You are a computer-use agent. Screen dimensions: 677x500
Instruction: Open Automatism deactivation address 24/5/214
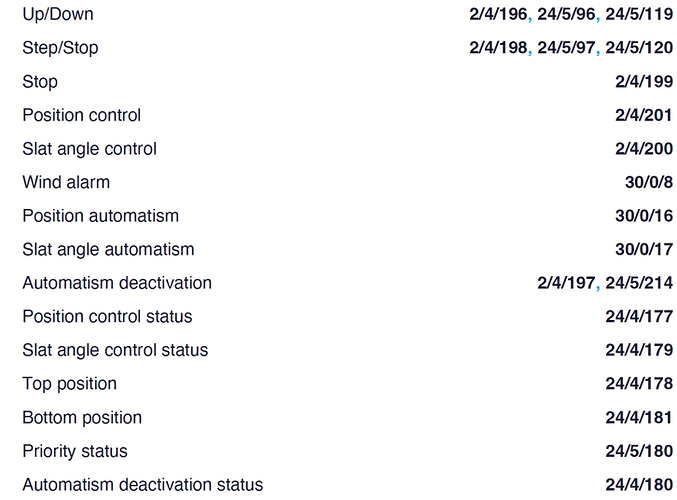(x=639, y=283)
